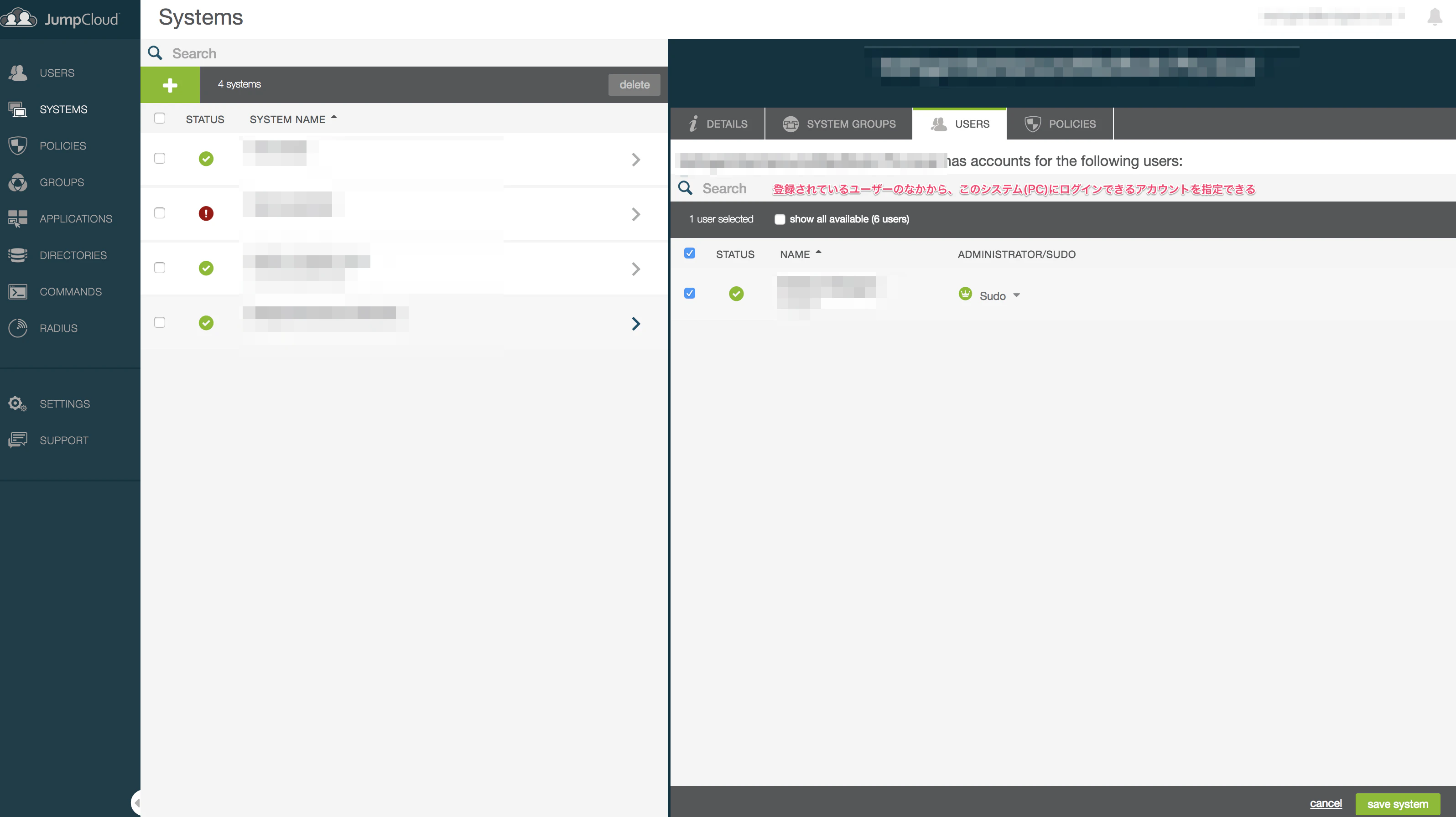Expand the first system row chevron
Screen dimensions: 1456x817
(x=636, y=160)
